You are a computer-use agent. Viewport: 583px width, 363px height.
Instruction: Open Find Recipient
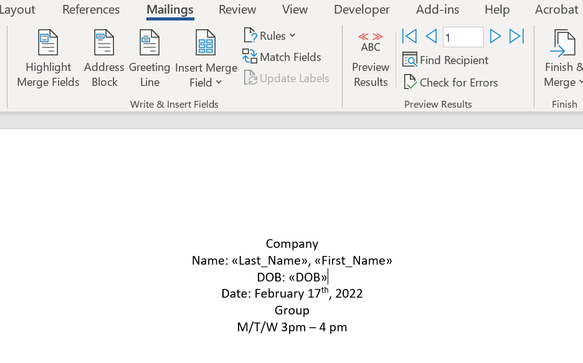pyautogui.click(x=445, y=60)
